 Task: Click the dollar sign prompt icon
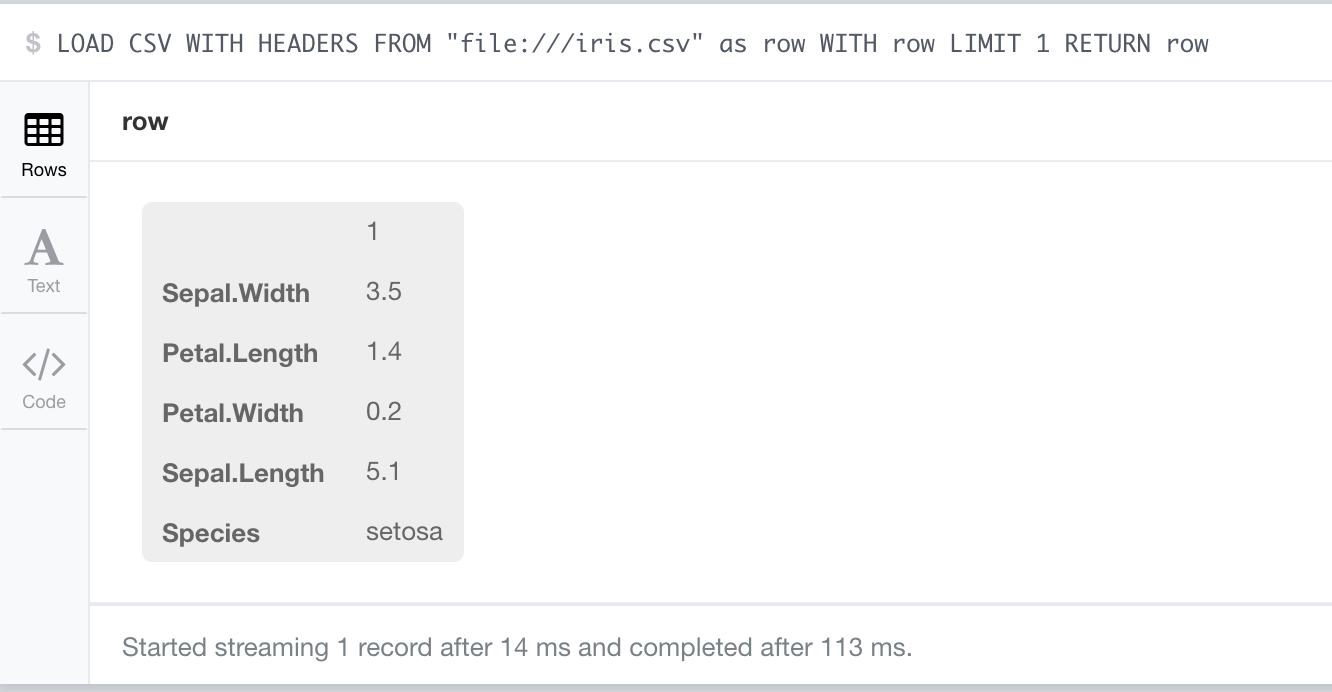(33, 43)
